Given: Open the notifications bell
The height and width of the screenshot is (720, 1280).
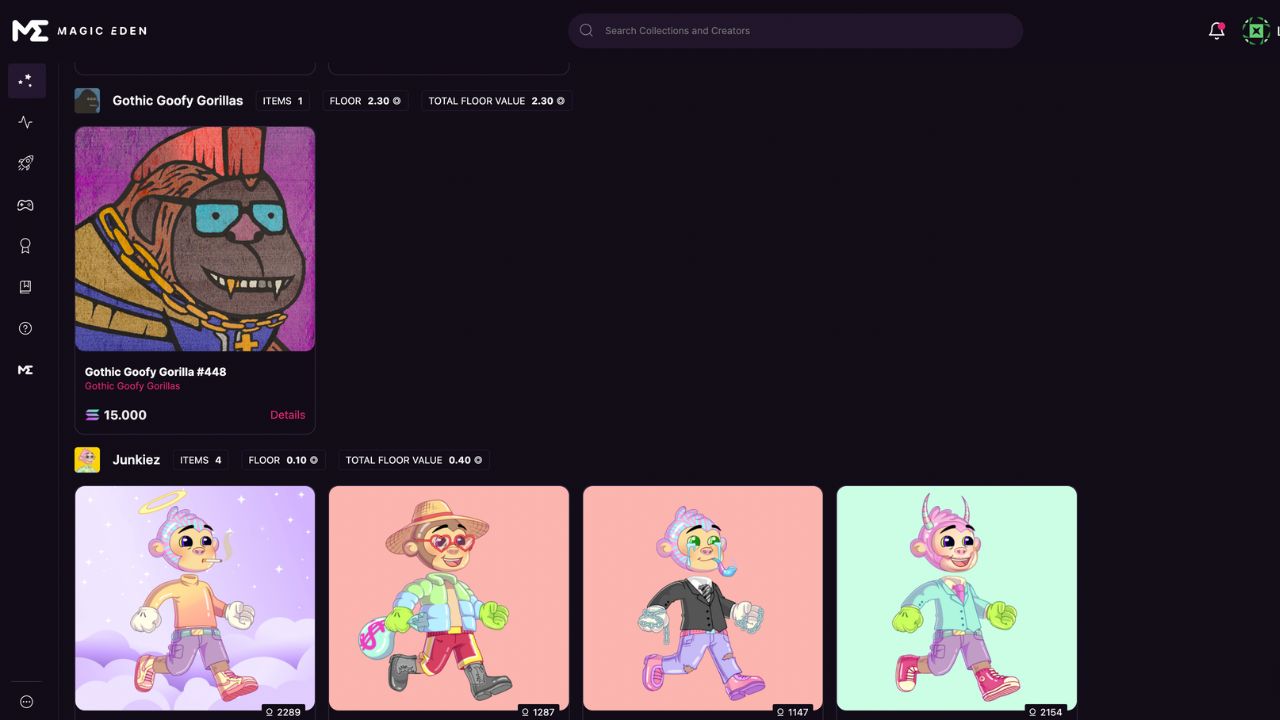Looking at the screenshot, I should [x=1216, y=31].
